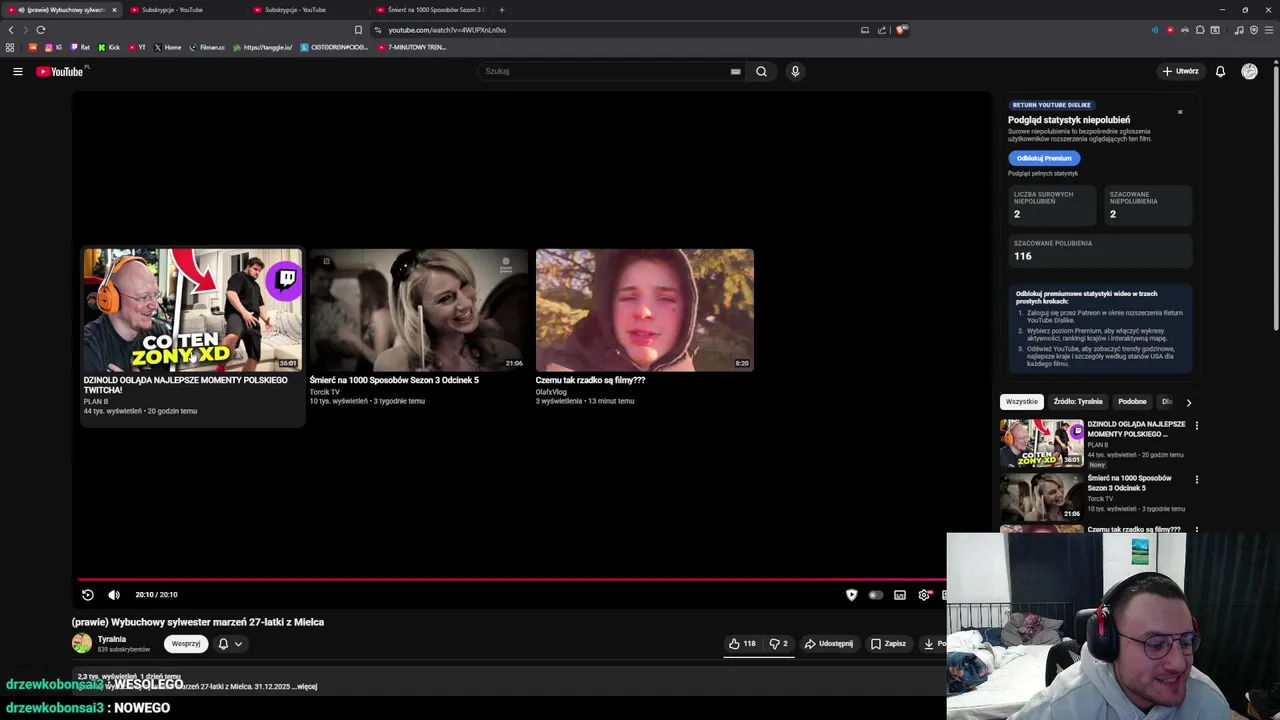Open sidebar thumbnail of Śmierć na 1000 Sposobów
The height and width of the screenshot is (720, 1280).
(1042, 497)
